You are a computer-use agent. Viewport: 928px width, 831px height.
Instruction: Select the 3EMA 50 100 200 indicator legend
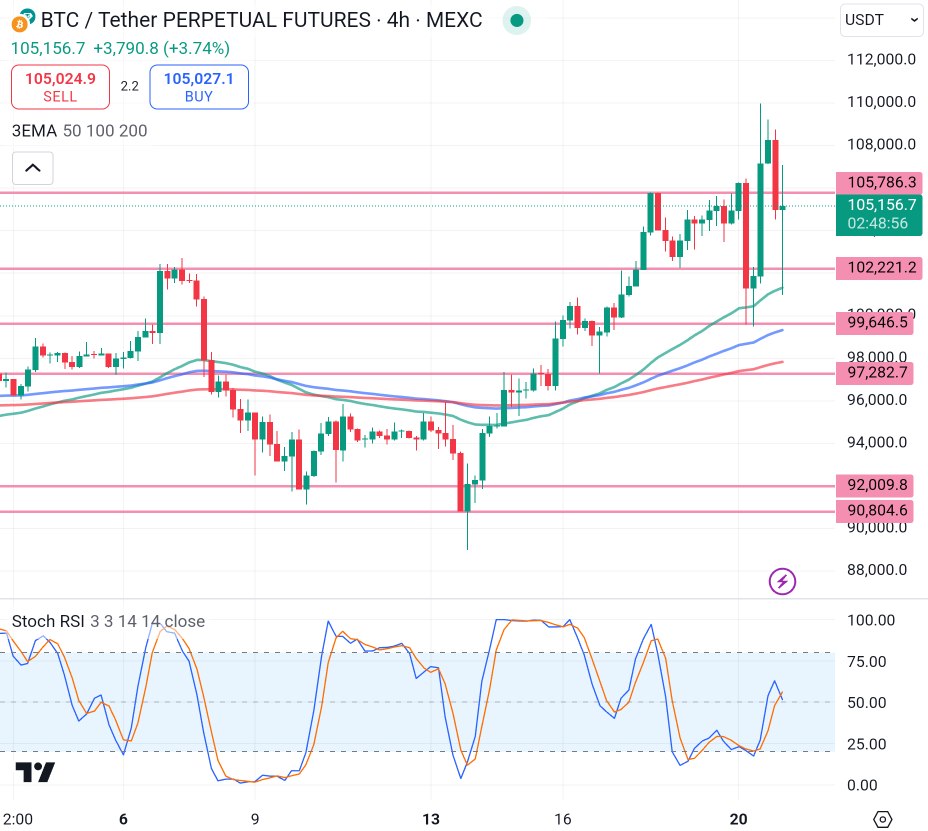tap(80, 131)
